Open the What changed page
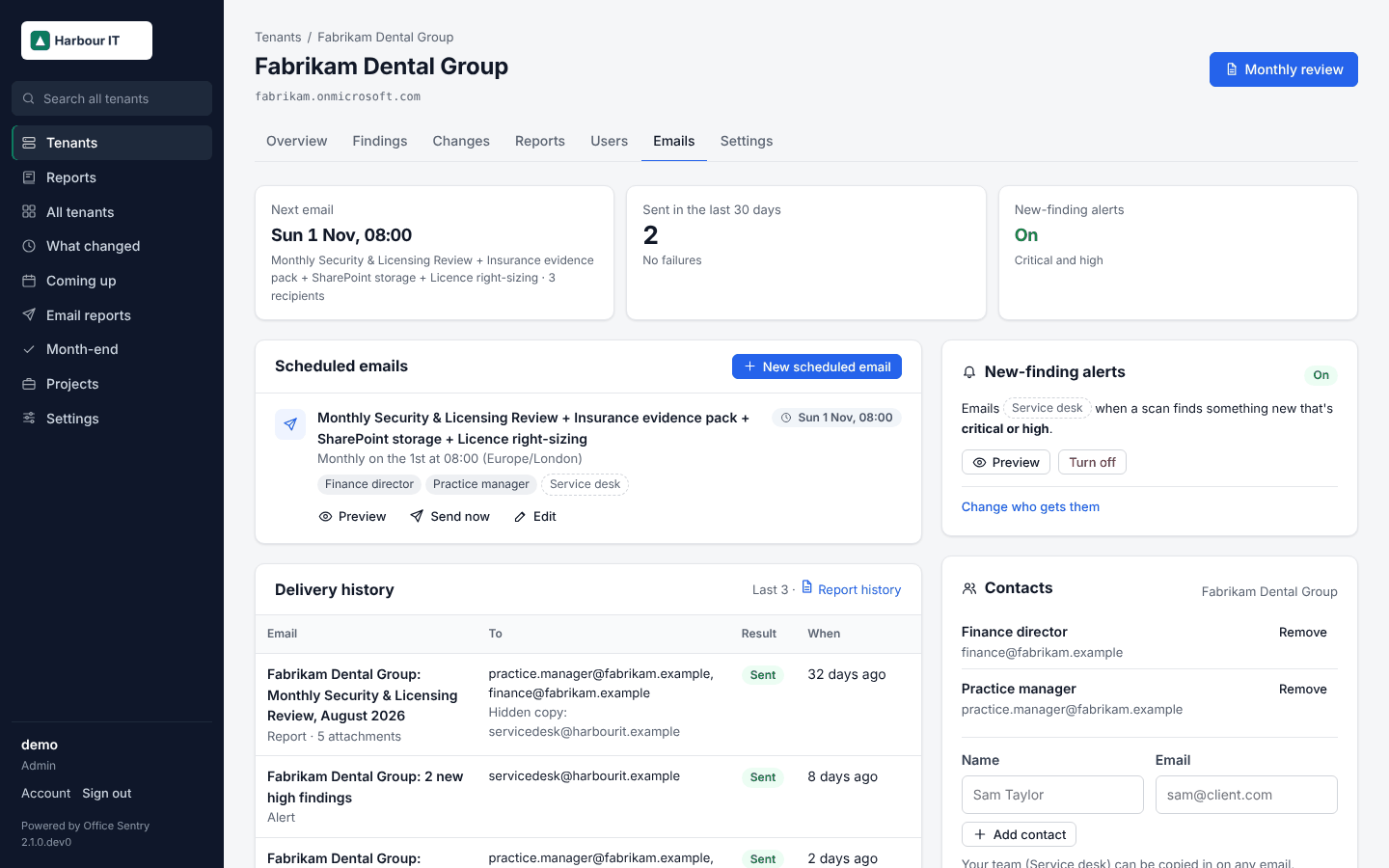The width and height of the screenshot is (1389, 868). 112,246
